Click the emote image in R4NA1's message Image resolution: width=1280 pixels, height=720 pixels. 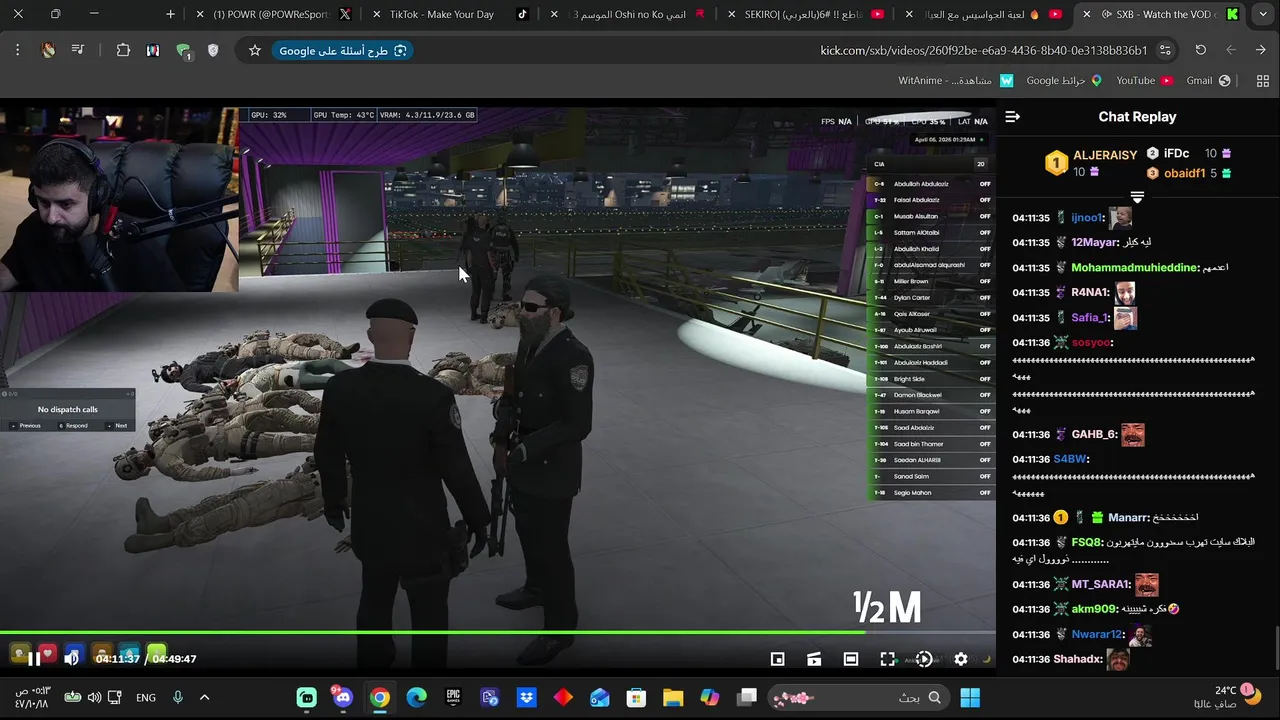pyautogui.click(x=1125, y=293)
